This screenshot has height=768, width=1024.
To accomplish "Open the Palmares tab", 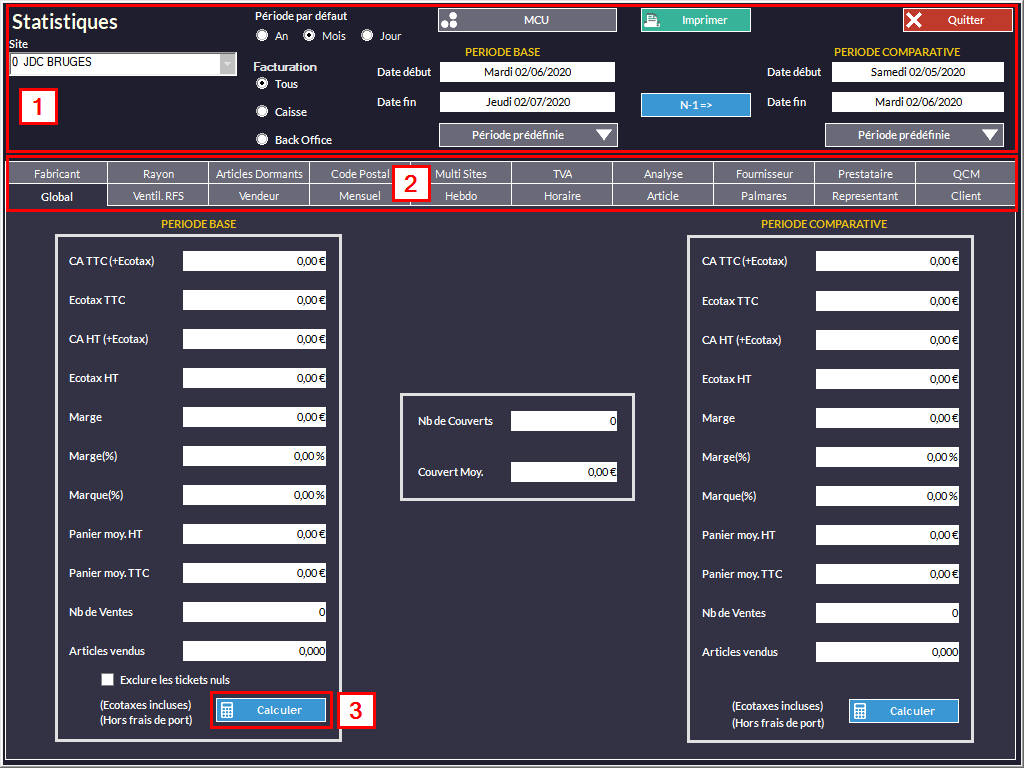I will pos(764,196).
